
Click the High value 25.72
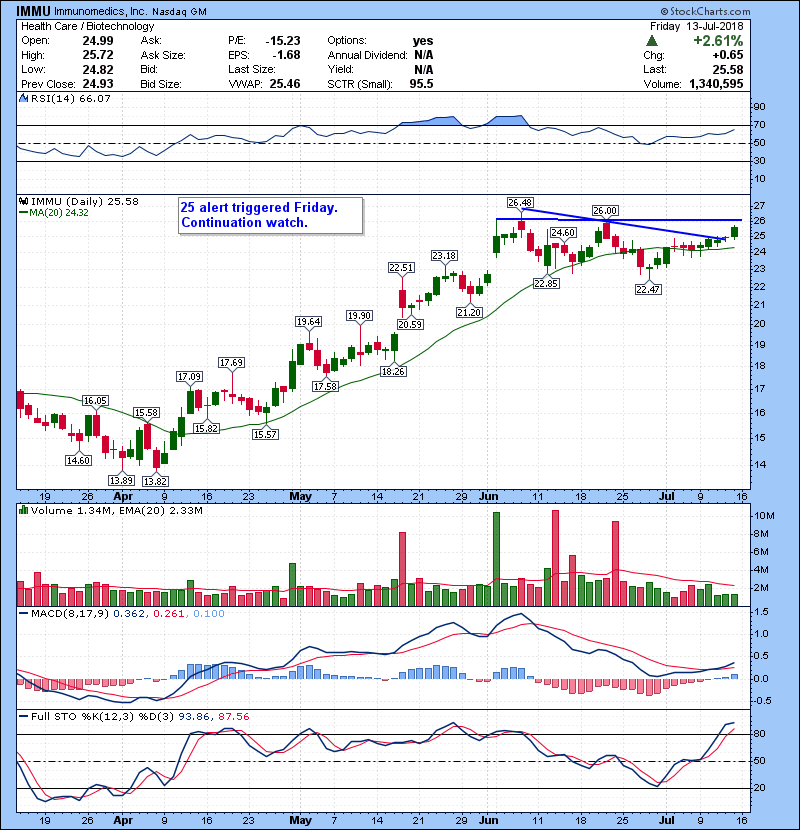pos(97,55)
